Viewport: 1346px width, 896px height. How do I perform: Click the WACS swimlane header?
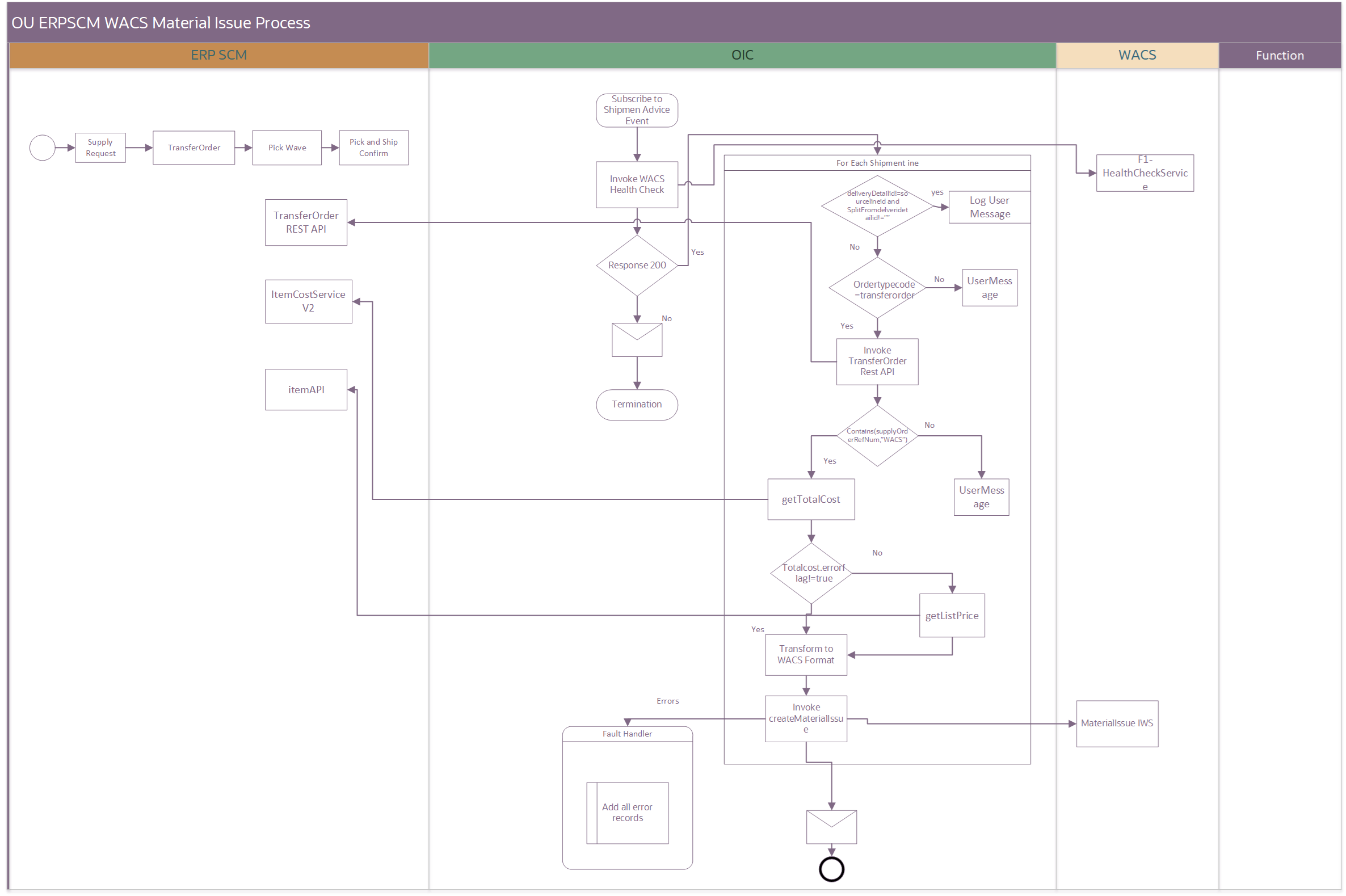point(1138,56)
